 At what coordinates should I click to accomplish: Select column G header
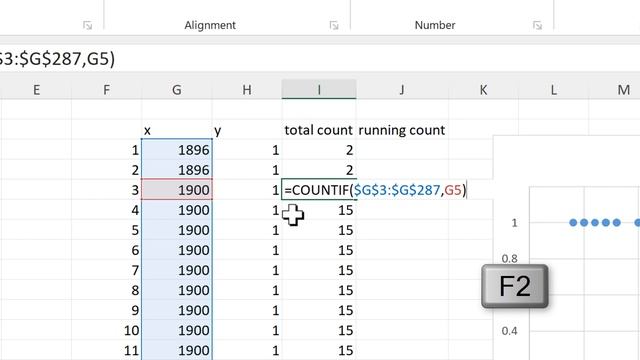[177, 89]
